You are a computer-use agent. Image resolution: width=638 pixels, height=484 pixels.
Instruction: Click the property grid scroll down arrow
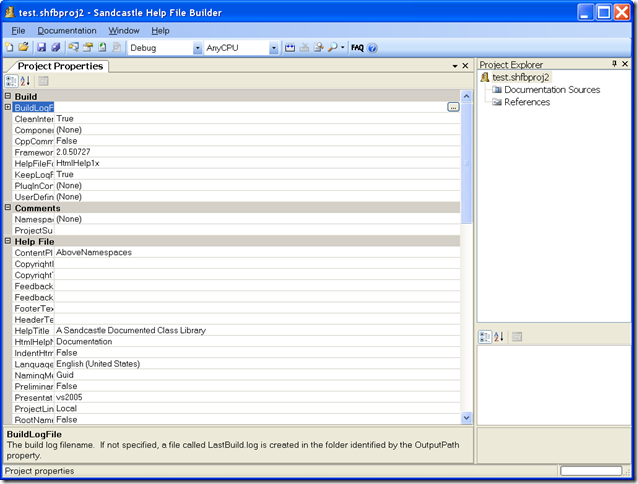coord(466,417)
